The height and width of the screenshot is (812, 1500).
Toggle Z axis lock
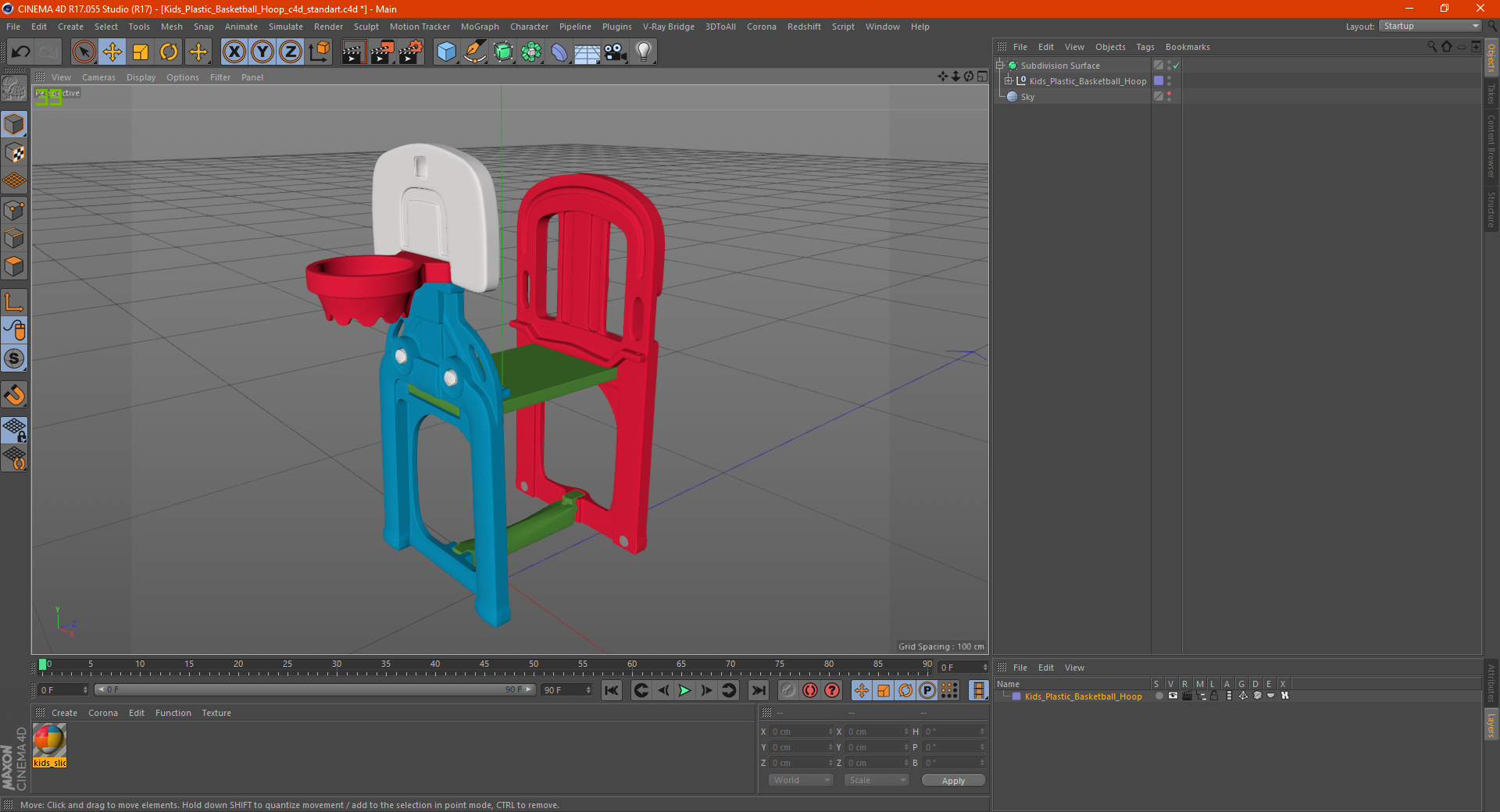291,52
